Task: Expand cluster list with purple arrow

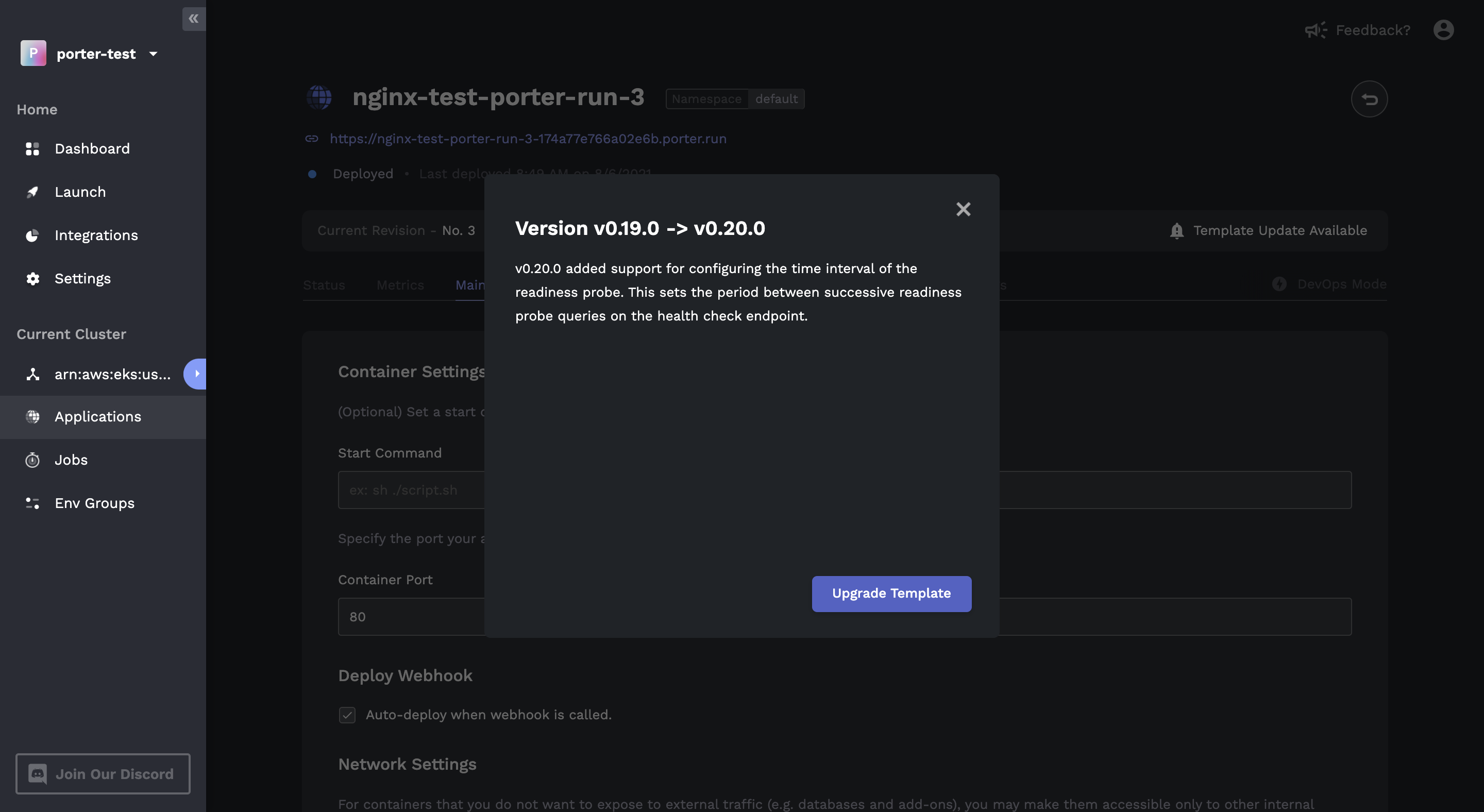Action: tap(195, 374)
